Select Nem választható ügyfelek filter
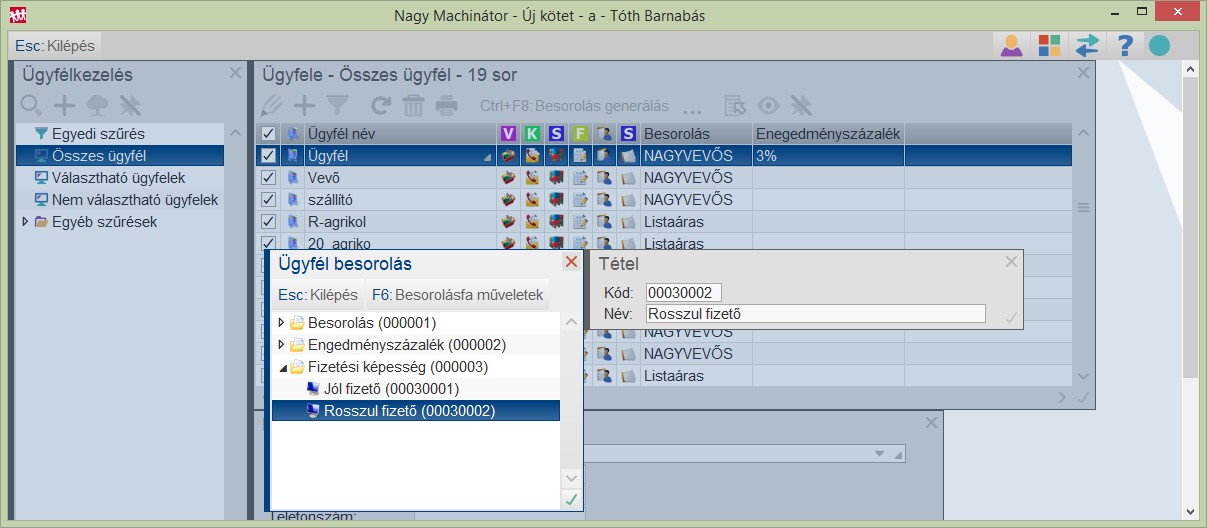This screenshot has height=528, width=1207. pyautogui.click(x=119, y=199)
